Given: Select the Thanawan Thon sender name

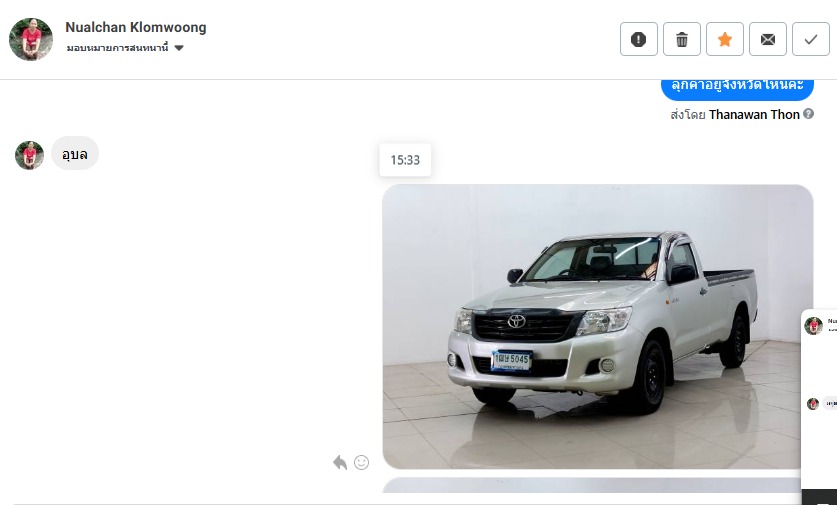Looking at the screenshot, I should click(754, 114).
